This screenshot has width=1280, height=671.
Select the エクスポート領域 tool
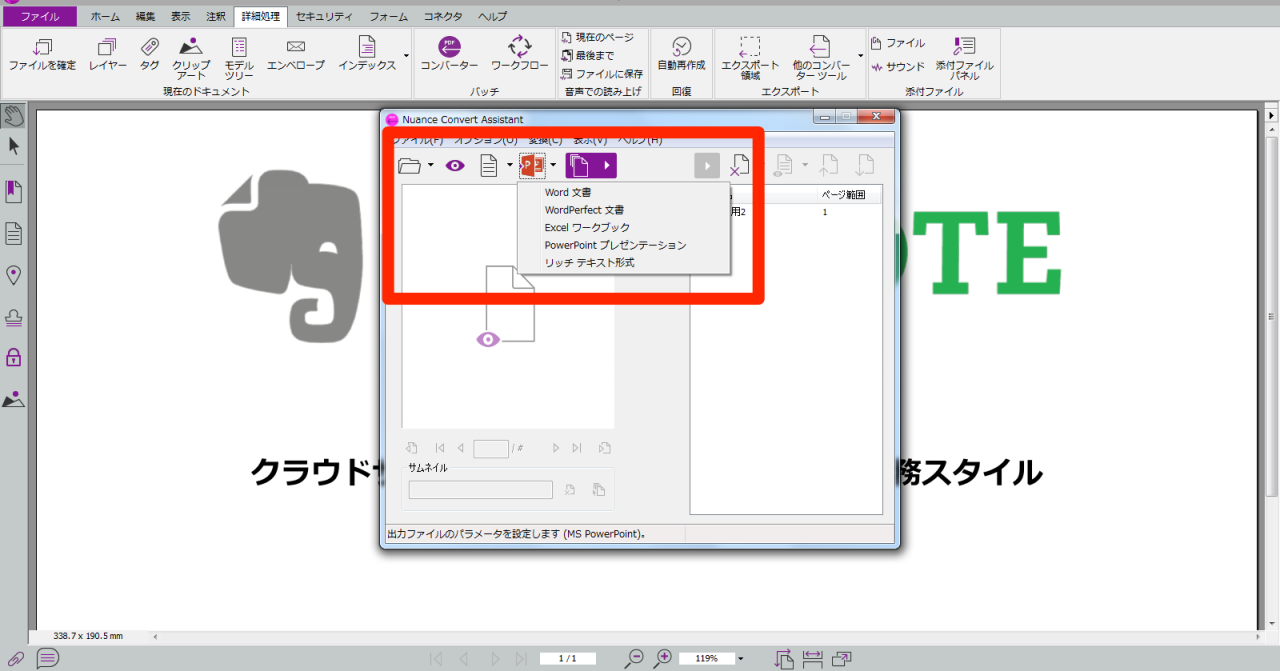[x=750, y=59]
